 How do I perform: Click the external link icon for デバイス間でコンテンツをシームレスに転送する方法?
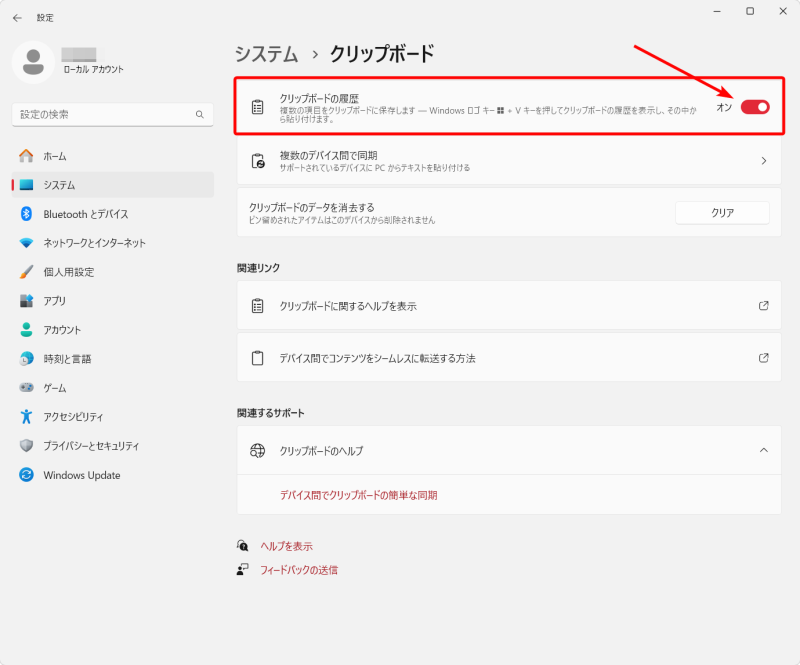pos(763,358)
